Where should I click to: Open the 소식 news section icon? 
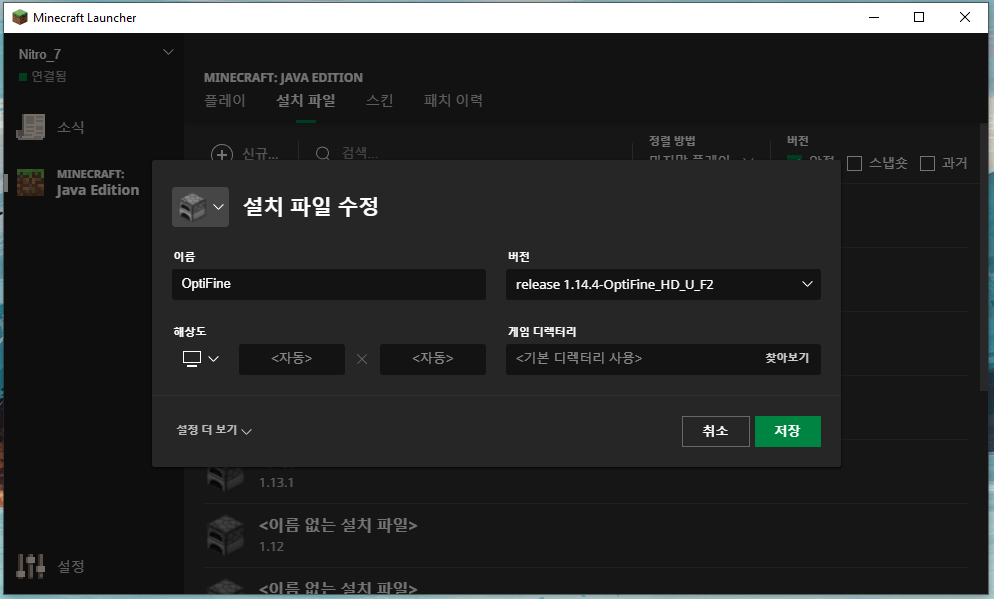[x=30, y=127]
